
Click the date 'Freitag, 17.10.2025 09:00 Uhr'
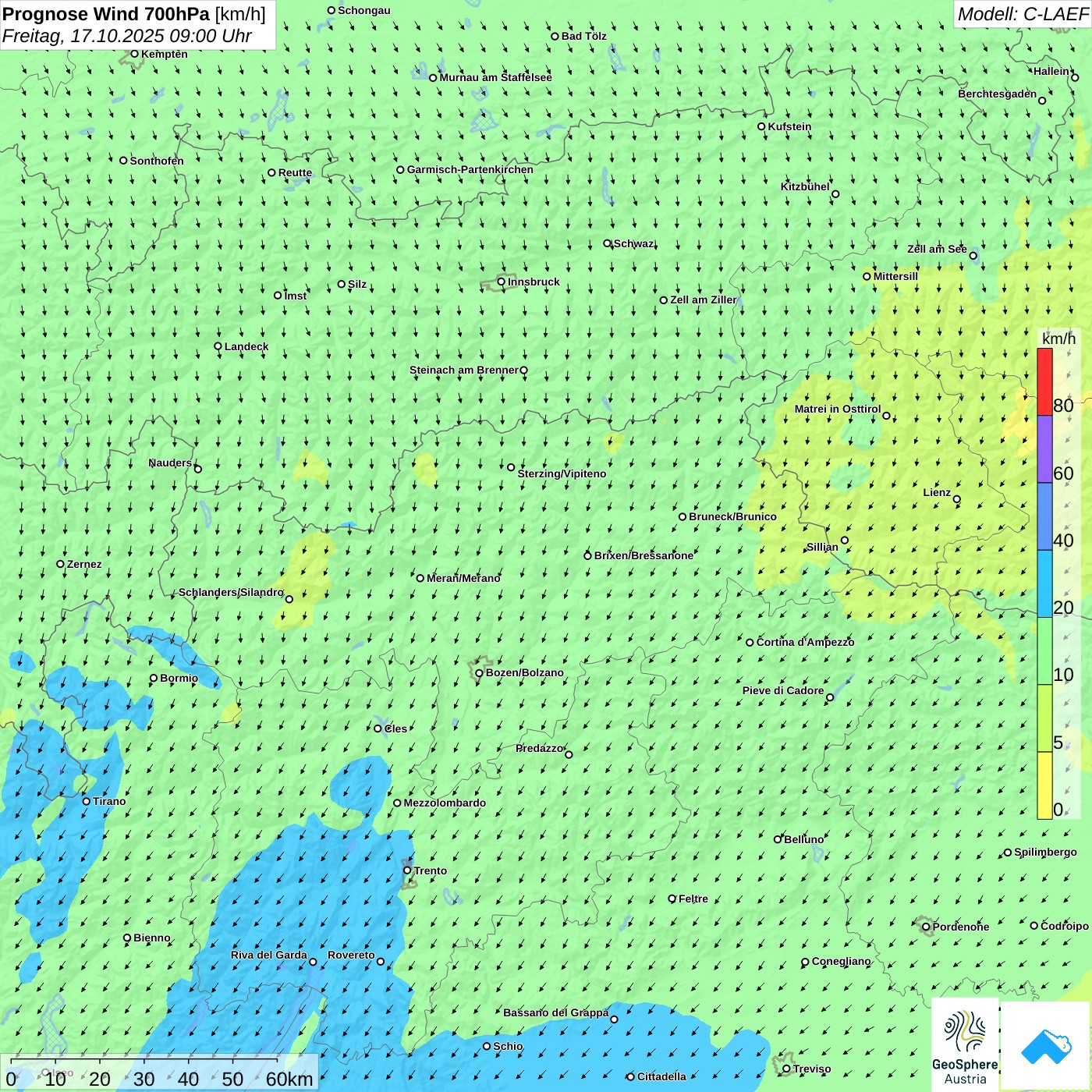point(127,36)
